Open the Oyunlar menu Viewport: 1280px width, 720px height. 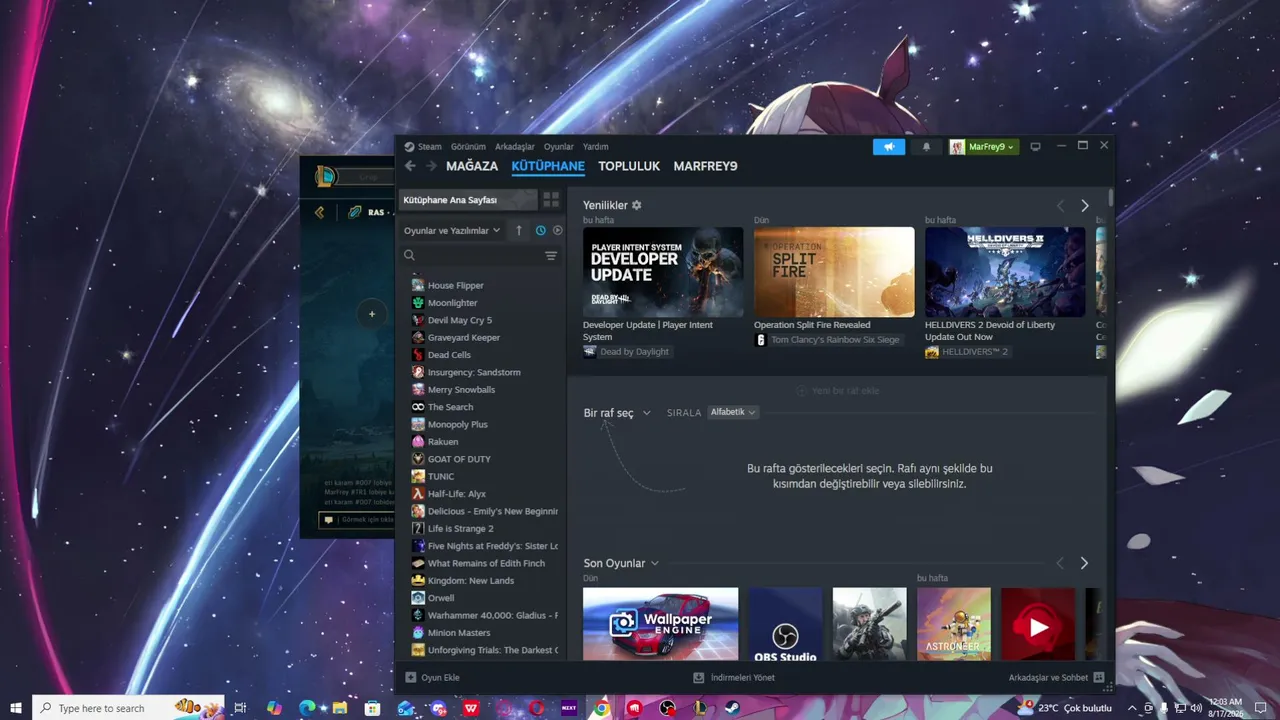click(x=559, y=147)
